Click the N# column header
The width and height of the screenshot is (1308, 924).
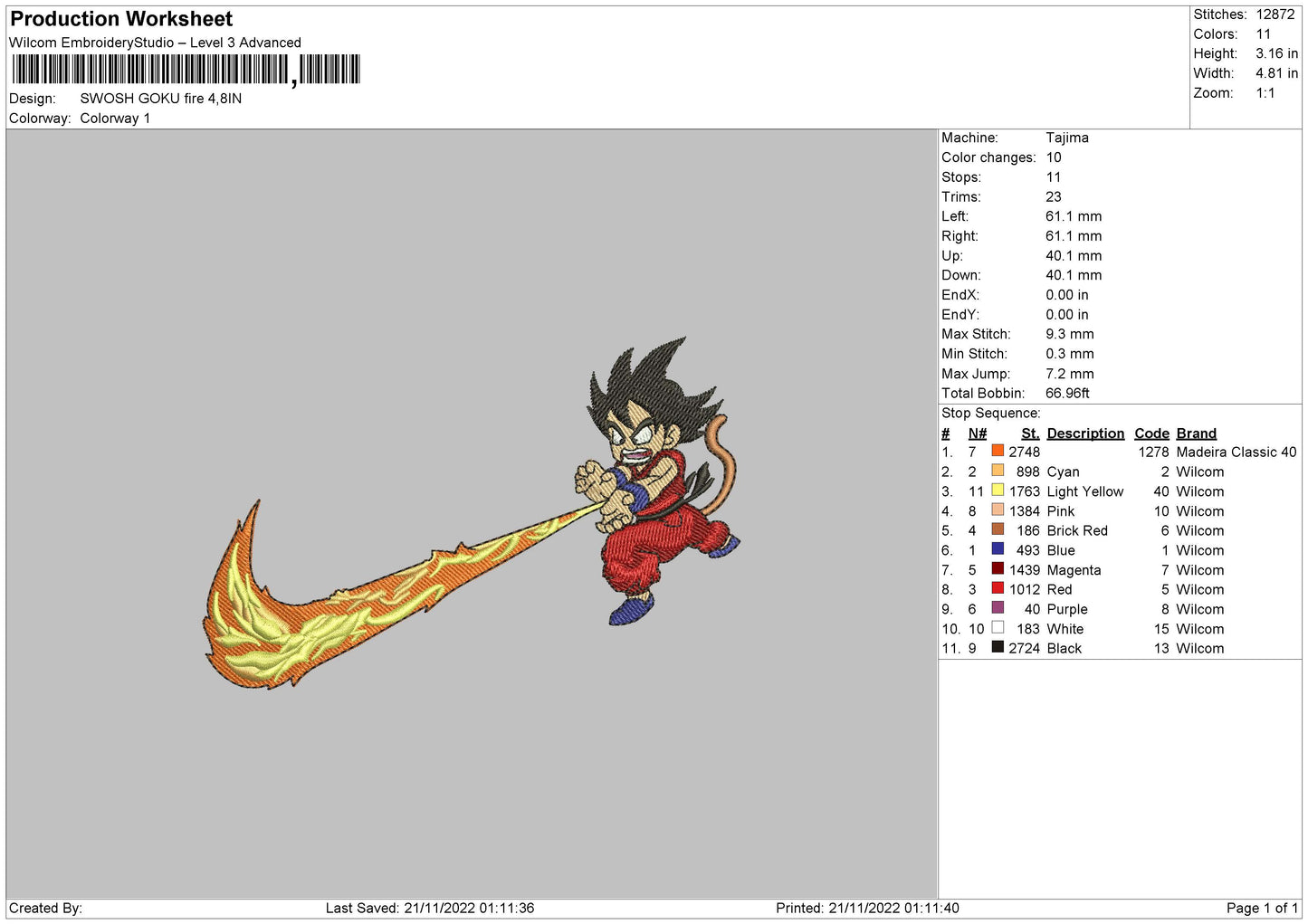[977, 433]
